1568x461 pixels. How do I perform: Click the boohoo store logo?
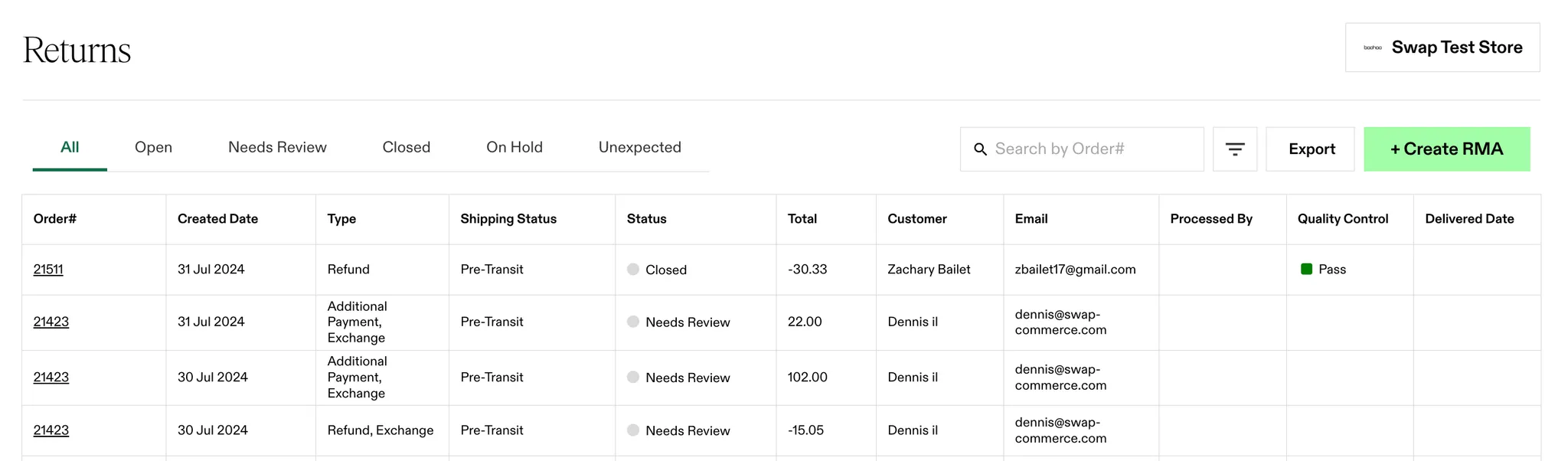(1373, 47)
